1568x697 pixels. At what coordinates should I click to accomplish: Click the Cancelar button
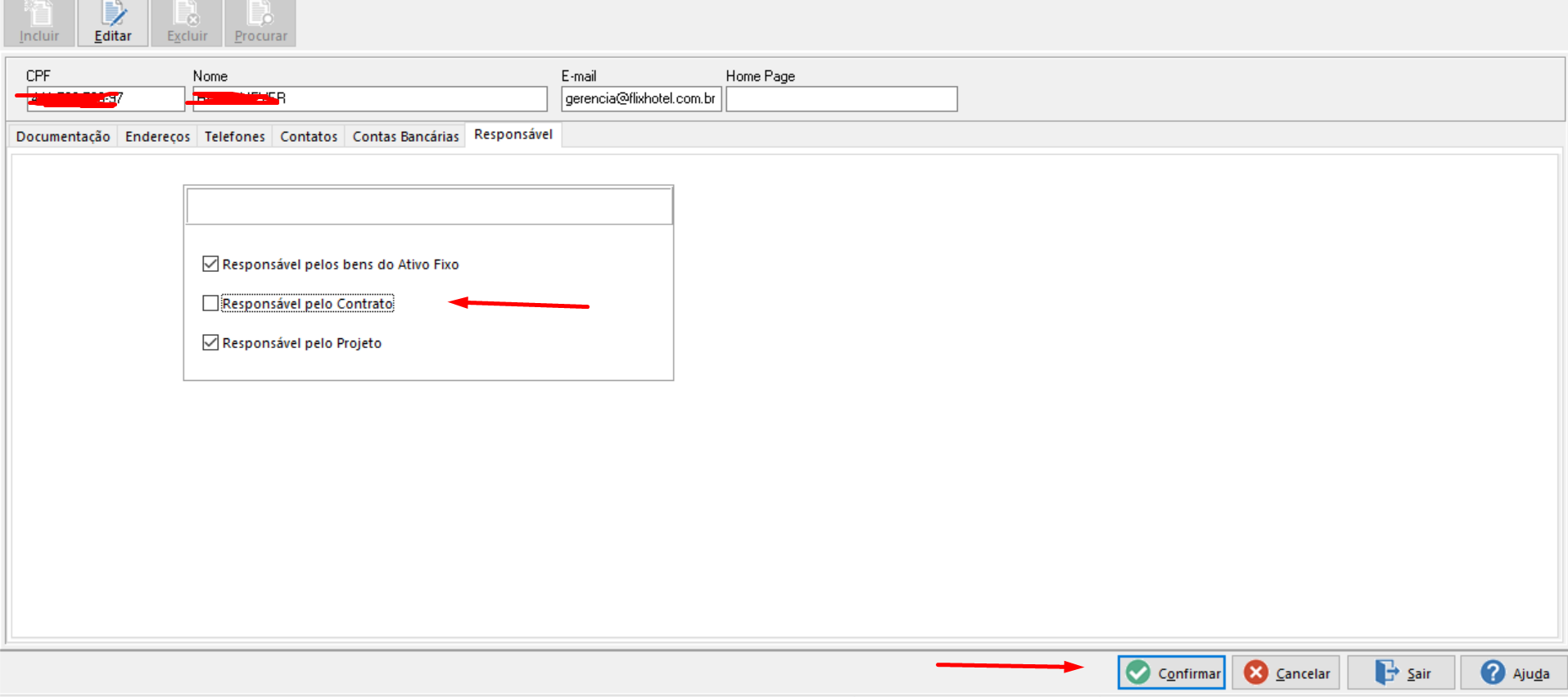1286,672
